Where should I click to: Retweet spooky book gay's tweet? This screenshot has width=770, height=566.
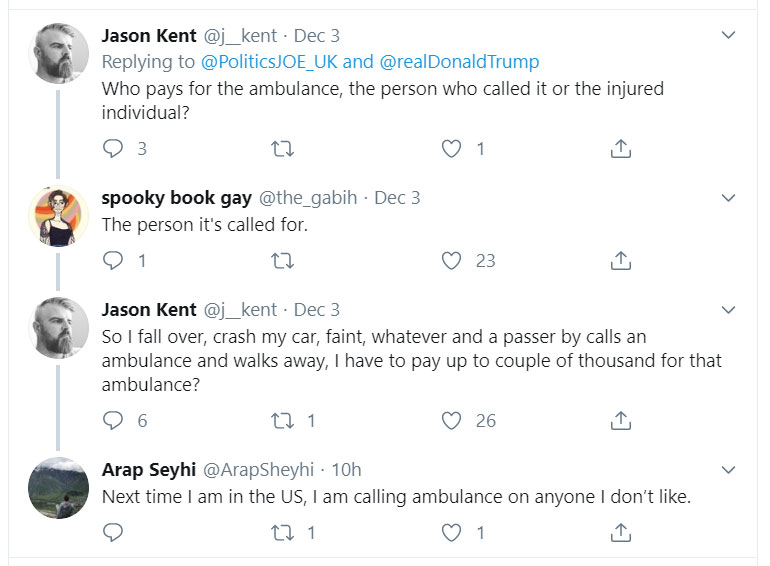282,261
